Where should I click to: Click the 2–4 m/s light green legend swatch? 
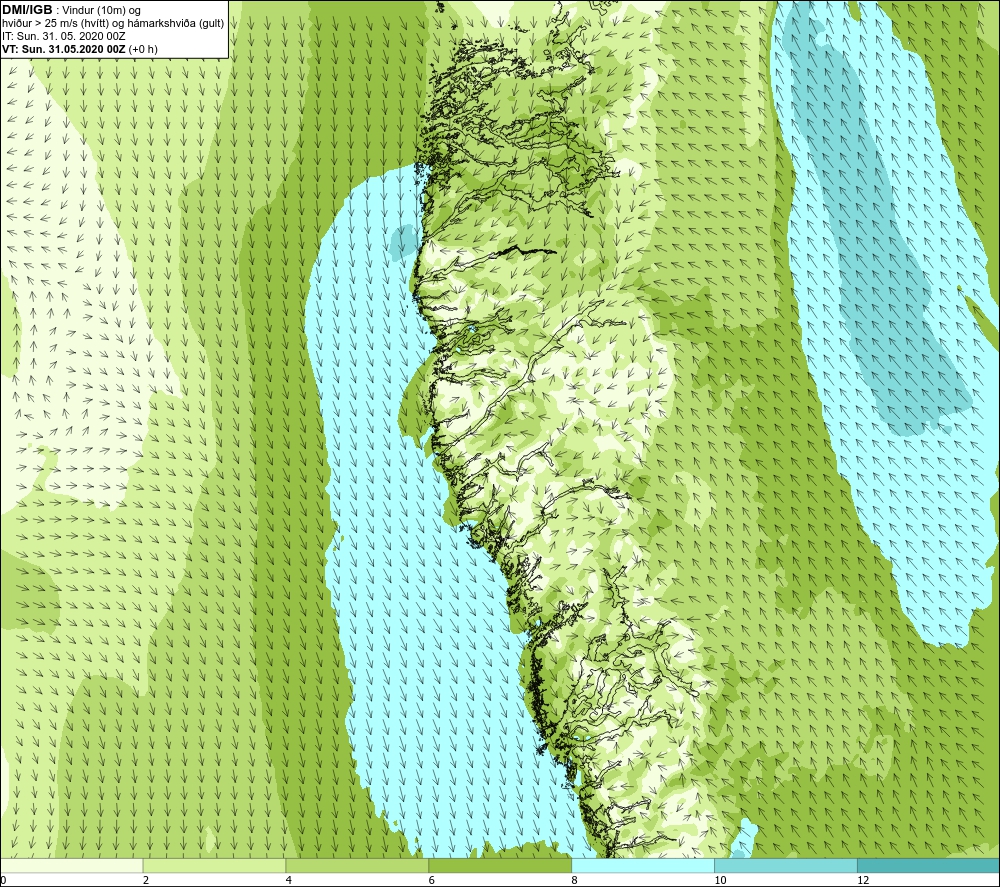pyautogui.click(x=214, y=865)
